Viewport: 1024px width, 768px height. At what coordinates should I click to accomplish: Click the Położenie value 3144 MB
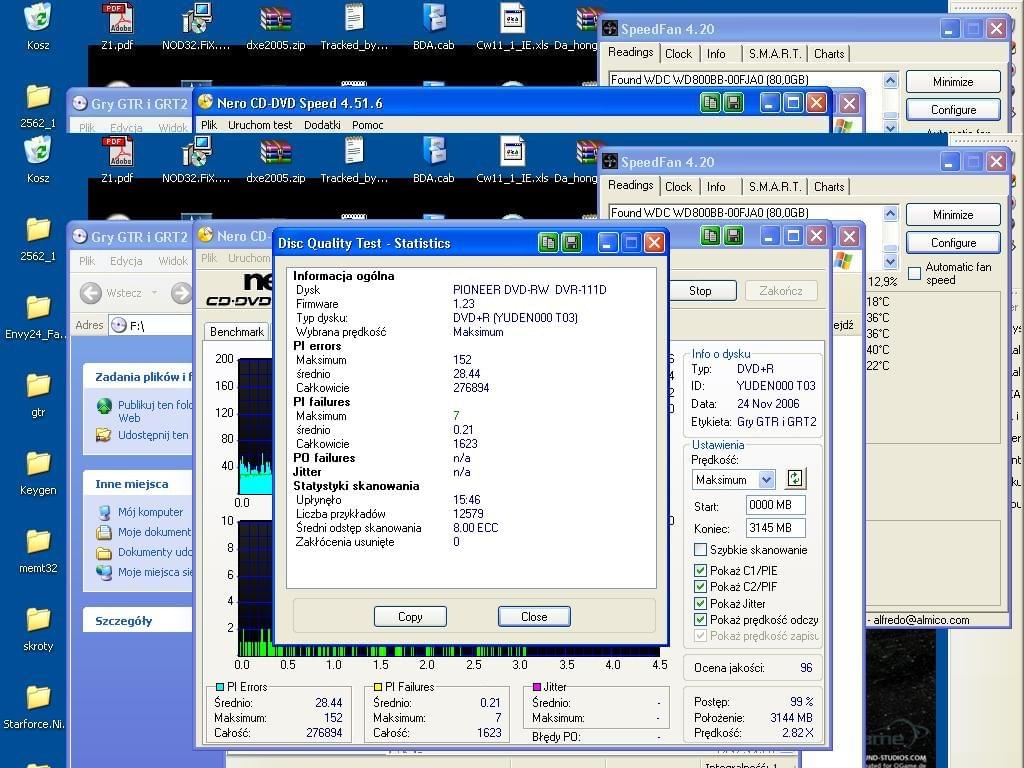click(792, 718)
